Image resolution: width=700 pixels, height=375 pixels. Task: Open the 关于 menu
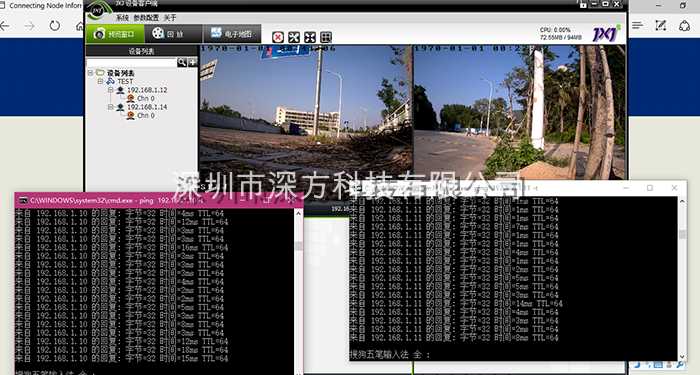170,17
